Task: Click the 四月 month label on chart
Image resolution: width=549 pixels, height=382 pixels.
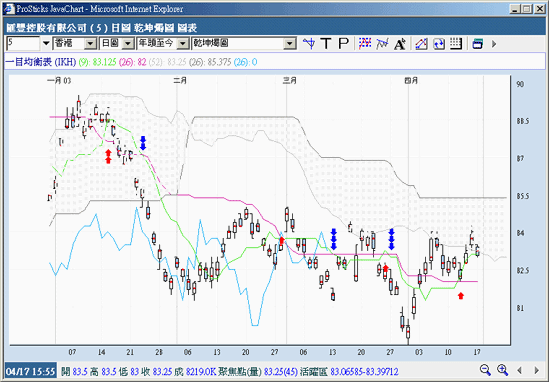Action: coord(411,81)
